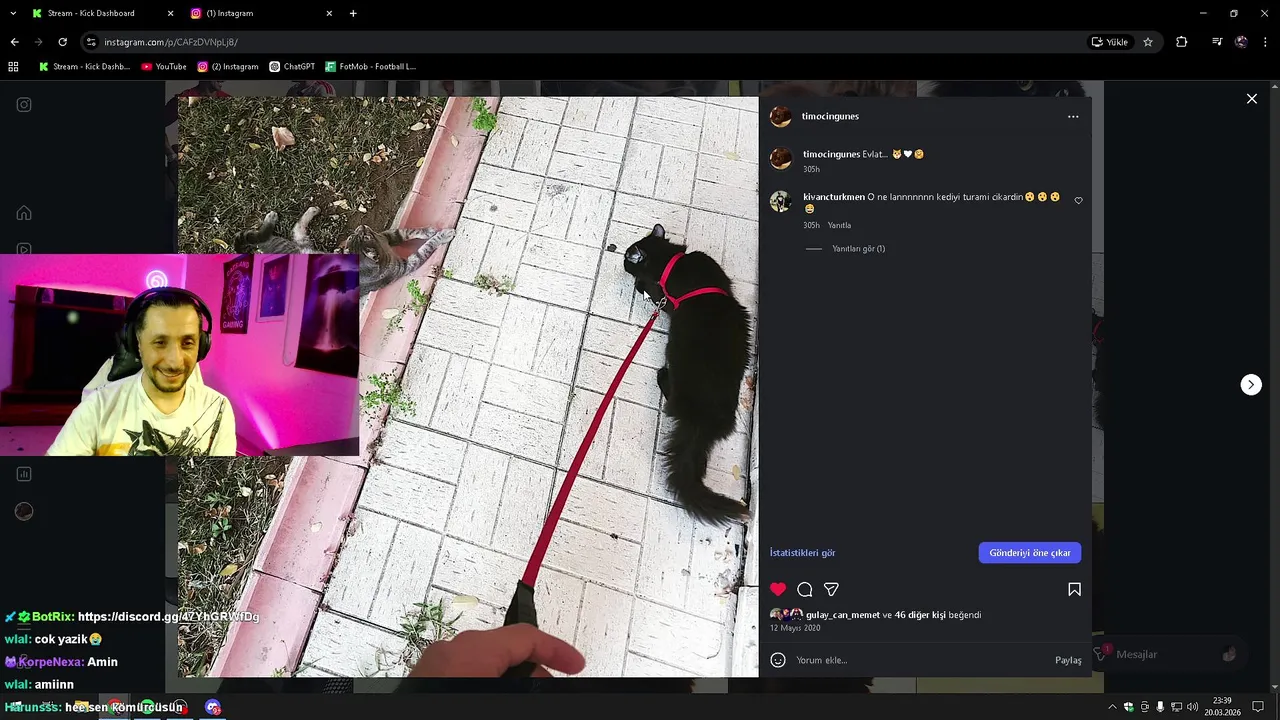1280x720 pixels.
Task: Expand 'Yanıtları gör (1)' replies
Action: [x=858, y=249]
